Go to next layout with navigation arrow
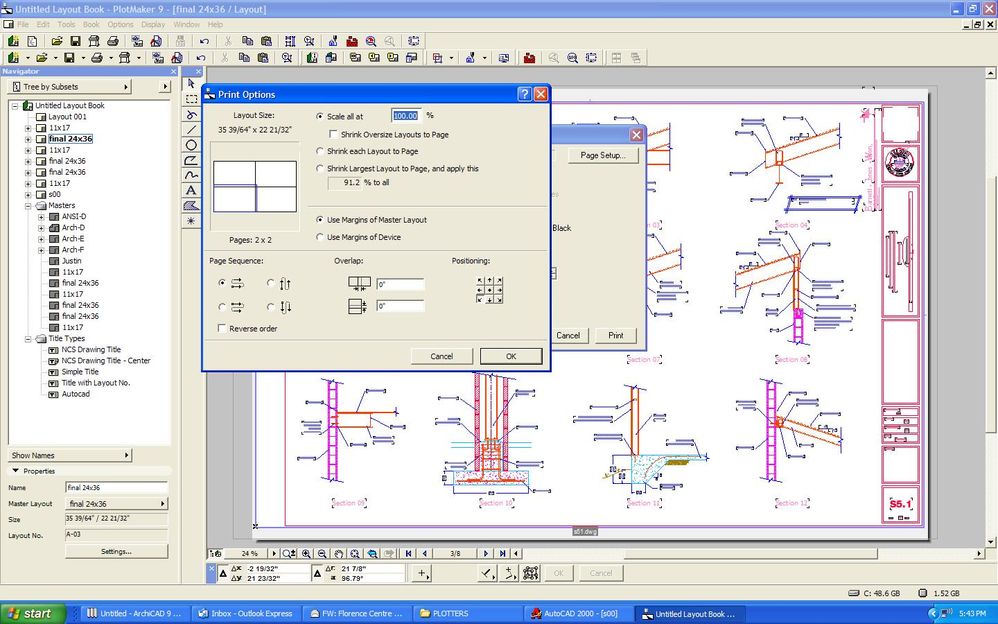 [x=486, y=553]
